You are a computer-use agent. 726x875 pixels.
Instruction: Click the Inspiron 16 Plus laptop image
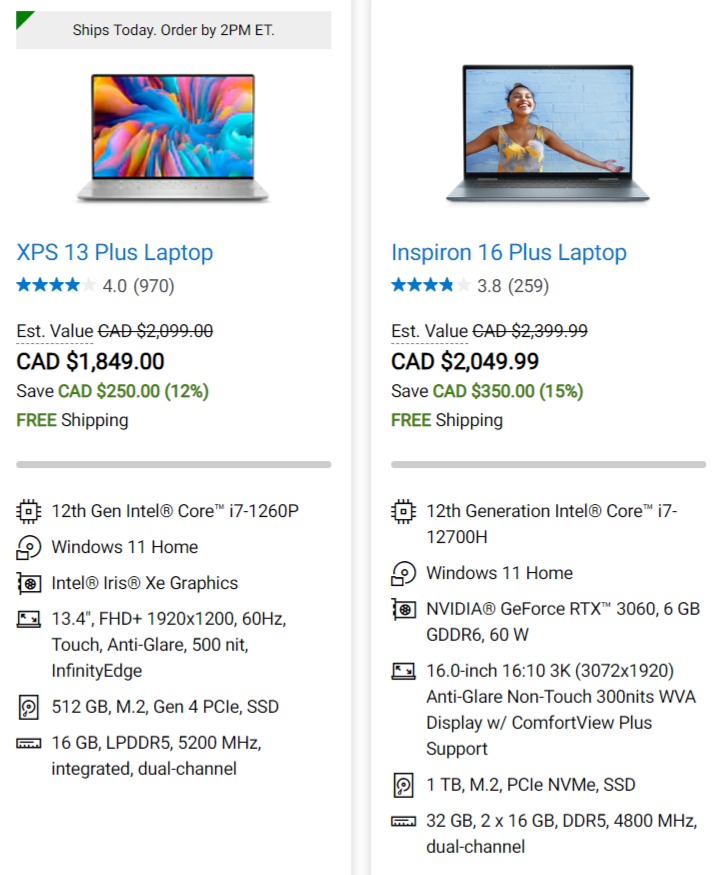[x=548, y=133]
